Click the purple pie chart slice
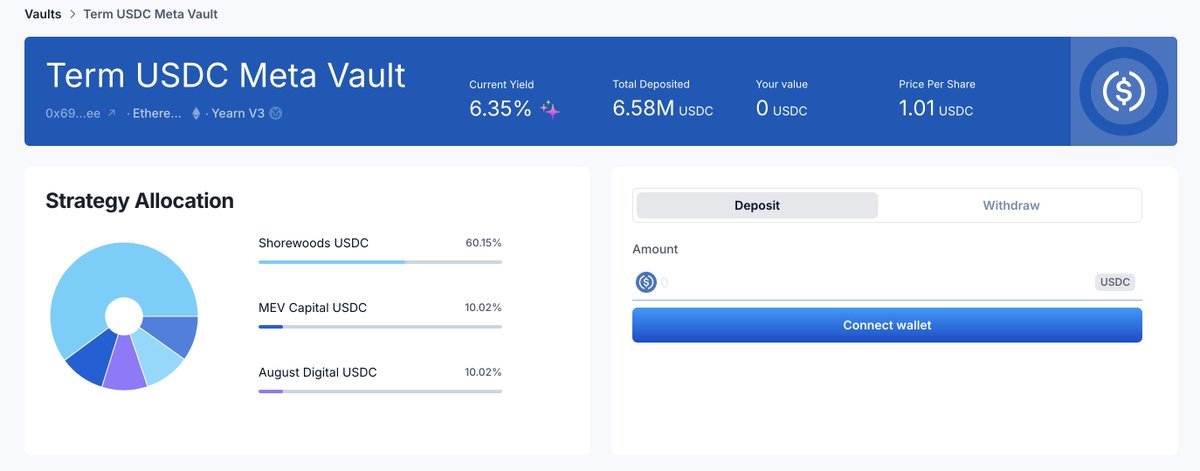1200x471 pixels. (125, 365)
